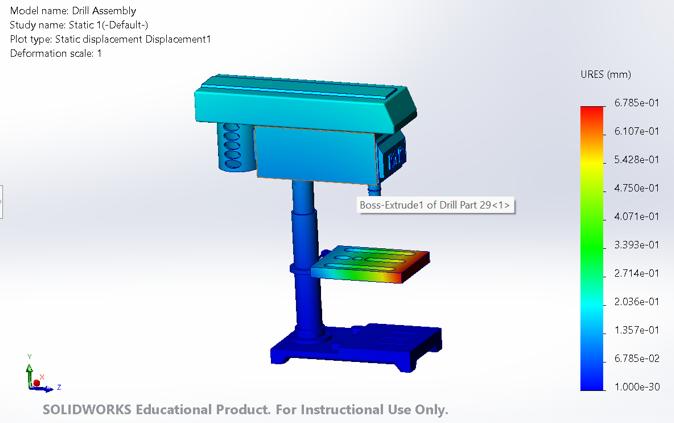Screen dimensions: 674x423
Task: Click the 'Study name: Static 1(-Default-)' text
Action: (79, 25)
